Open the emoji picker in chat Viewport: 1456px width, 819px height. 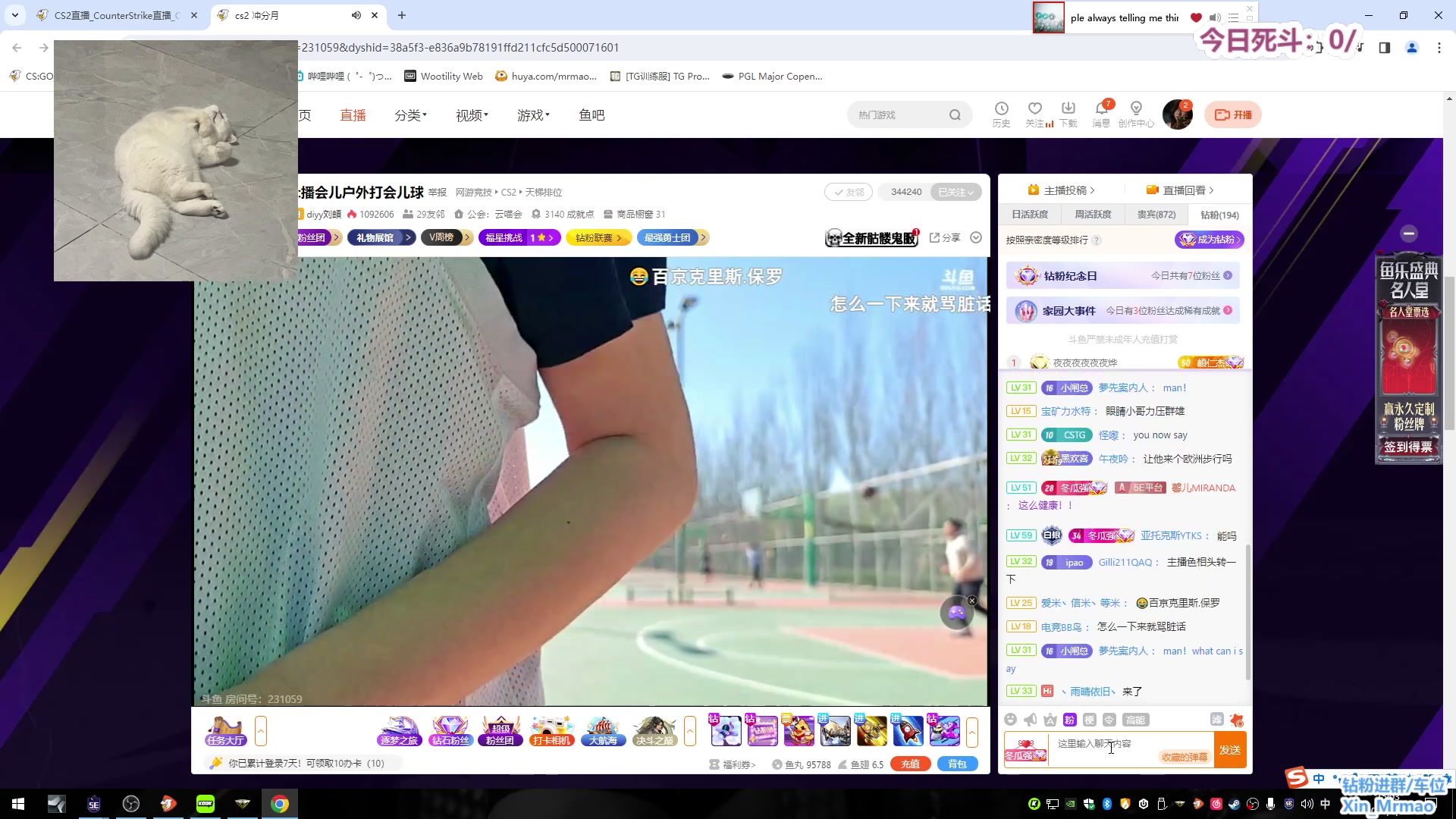(x=1010, y=720)
